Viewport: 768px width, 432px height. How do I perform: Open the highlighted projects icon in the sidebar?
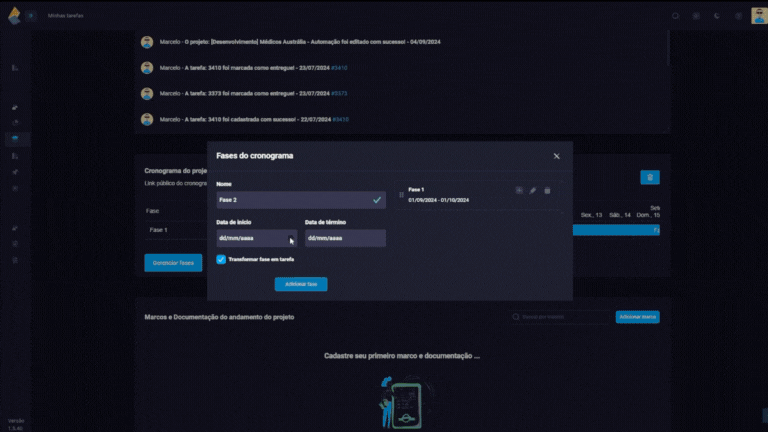[x=15, y=139]
